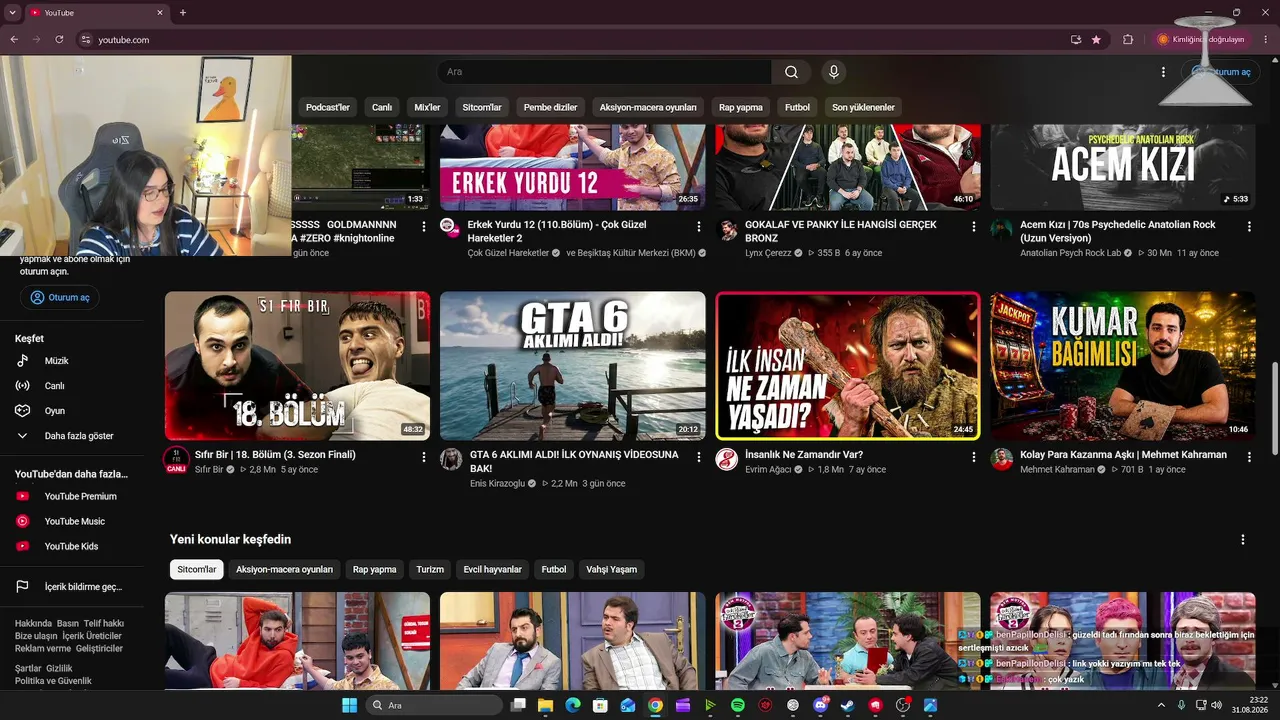Viewport: 1280px width, 720px height.
Task: Open more options for Kolay Para Kazanma Aşkı
Action: tap(1249, 457)
